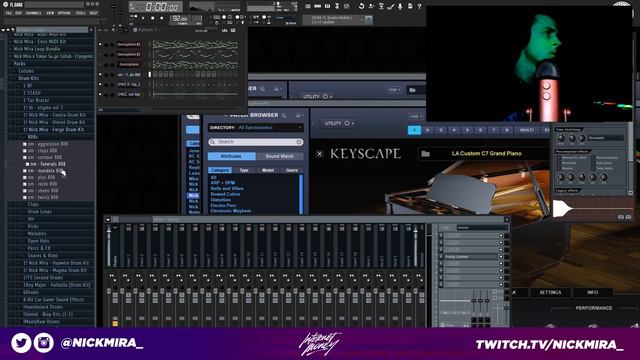
Task: Click the sampler panel vertical scrollbar
Action: click(x=630, y=160)
